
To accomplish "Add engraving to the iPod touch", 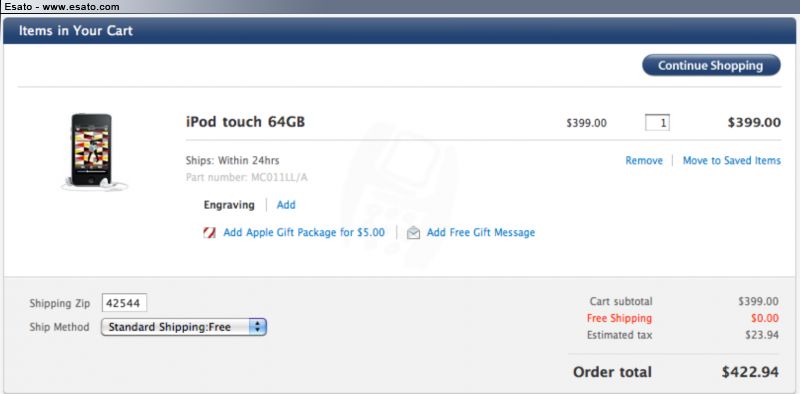I will 286,205.
